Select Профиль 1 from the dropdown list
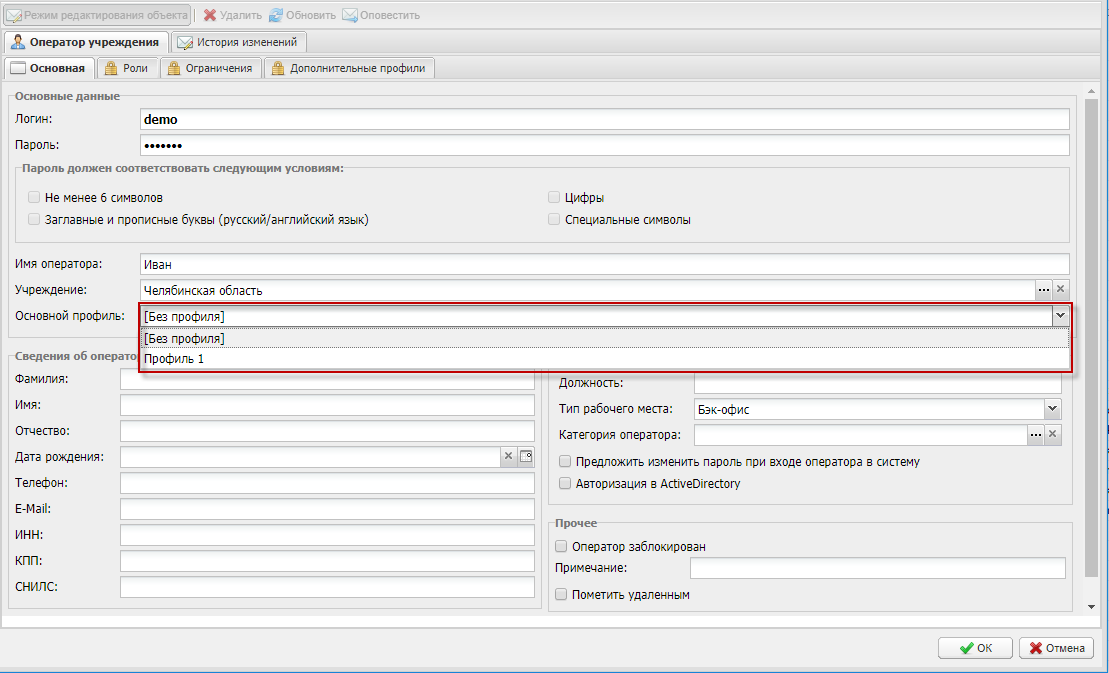 (x=173, y=359)
